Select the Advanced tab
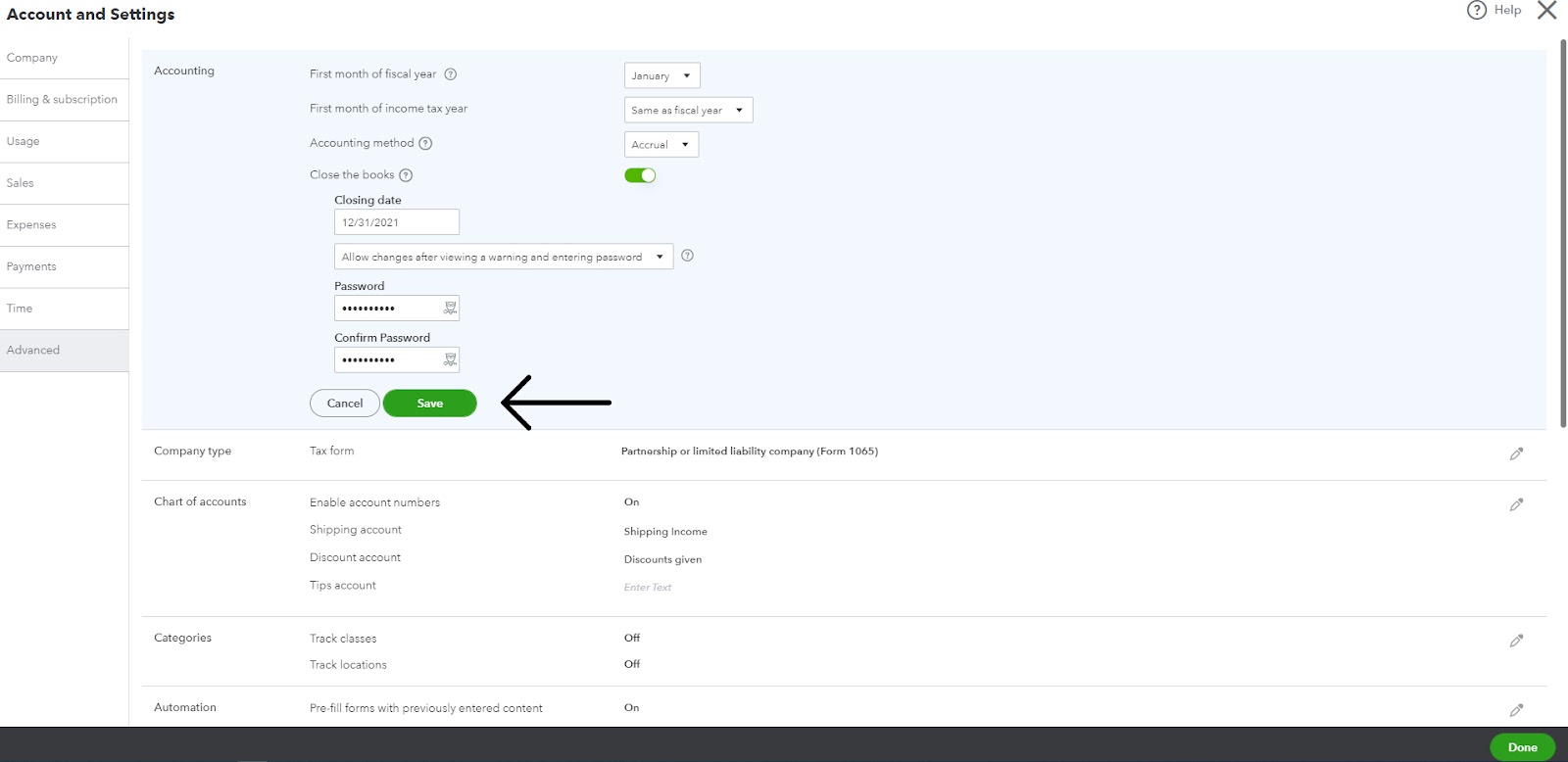 tap(65, 351)
